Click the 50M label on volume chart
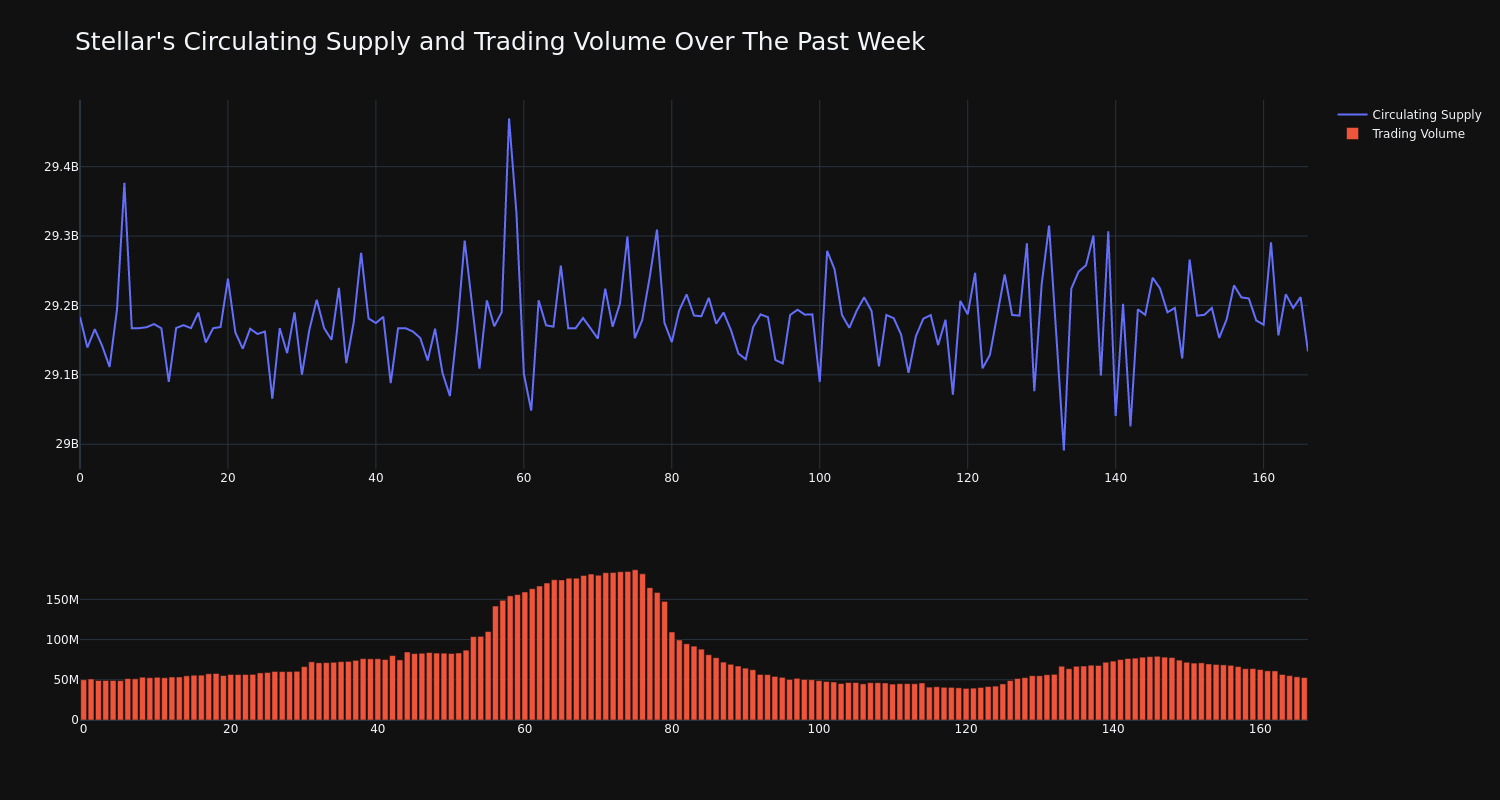The width and height of the screenshot is (1500, 800). 65,680
